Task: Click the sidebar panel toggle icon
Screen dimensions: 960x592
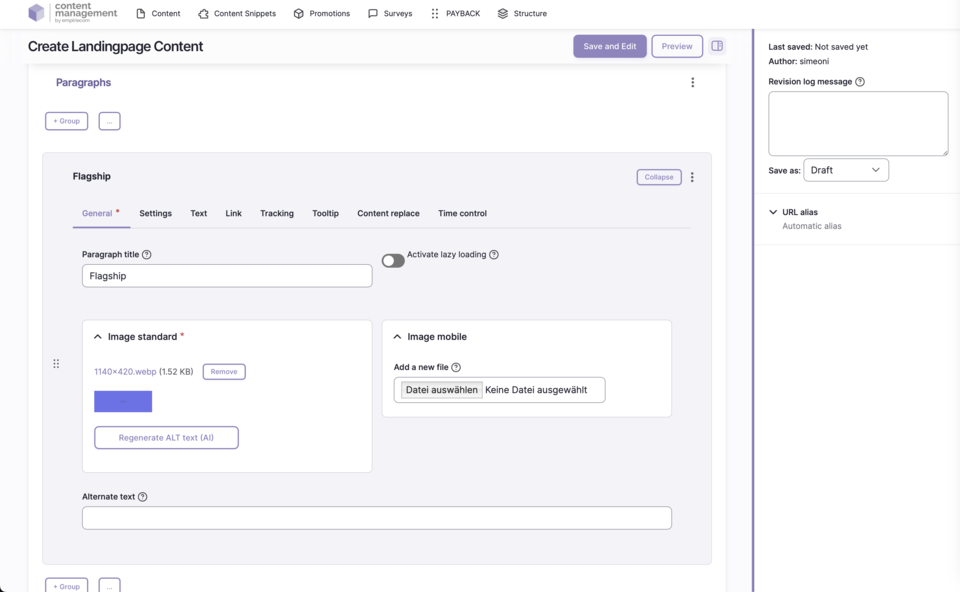Action: (717, 46)
